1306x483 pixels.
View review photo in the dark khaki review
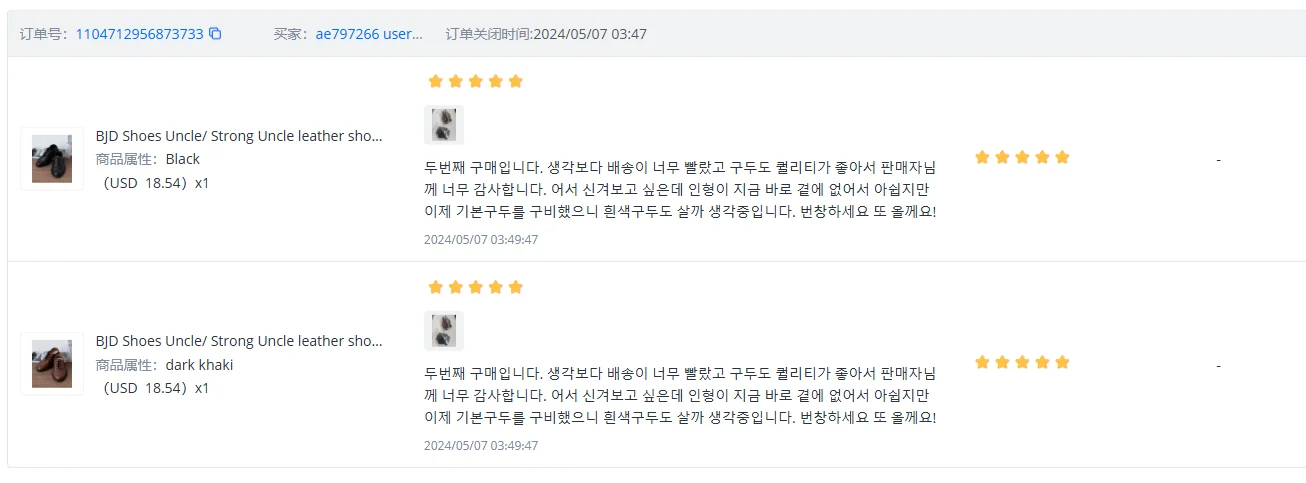444,331
